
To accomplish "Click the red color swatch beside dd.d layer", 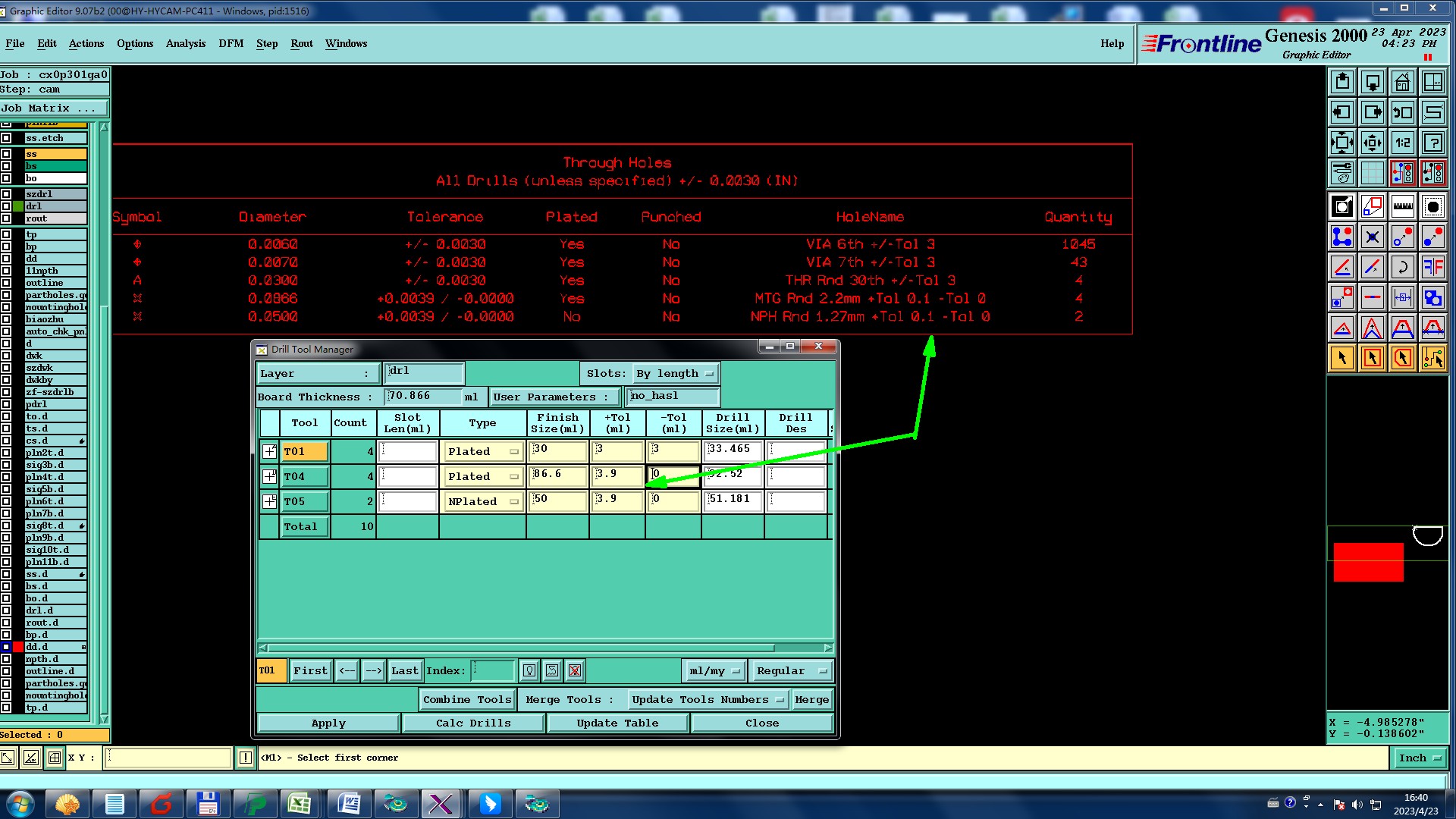I will click(x=18, y=647).
